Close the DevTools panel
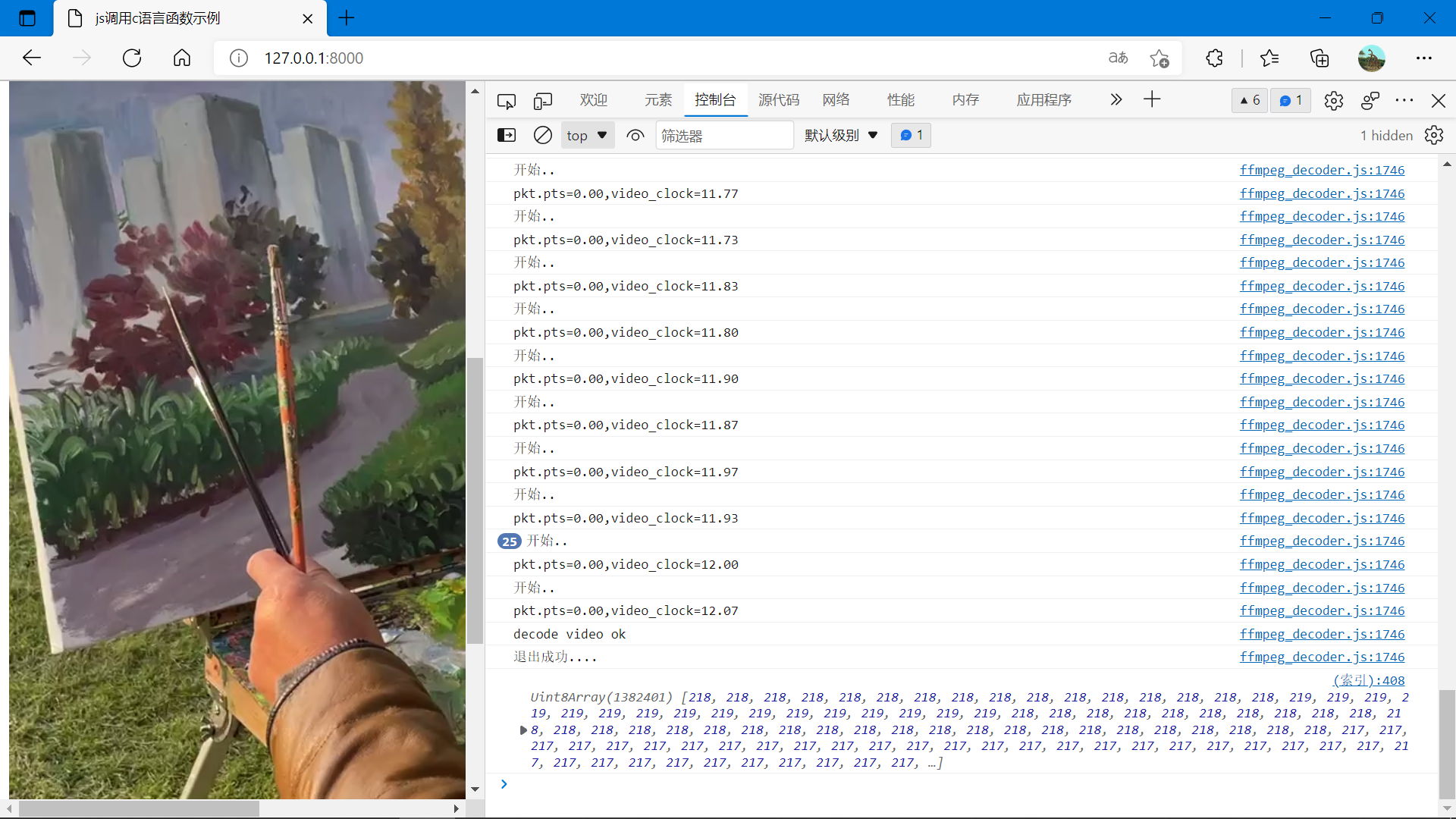This screenshot has width=1456, height=819. [1439, 101]
